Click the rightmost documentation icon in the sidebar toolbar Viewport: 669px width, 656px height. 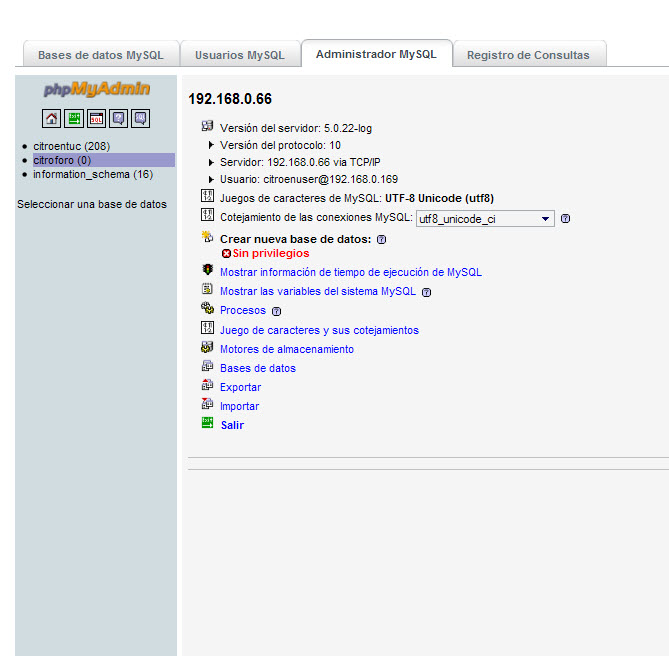140,119
